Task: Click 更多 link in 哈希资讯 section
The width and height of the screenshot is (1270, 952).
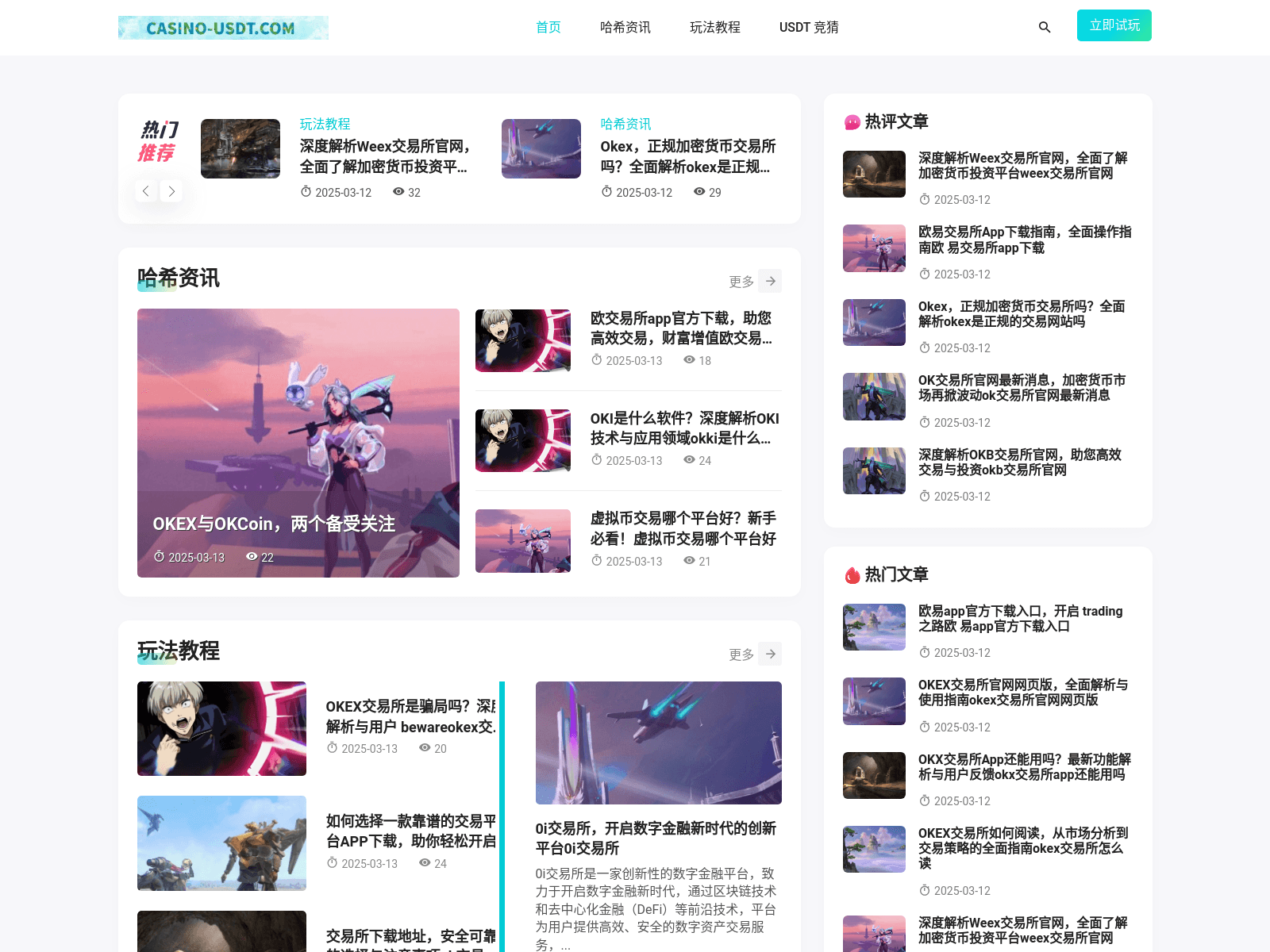Action: [741, 282]
